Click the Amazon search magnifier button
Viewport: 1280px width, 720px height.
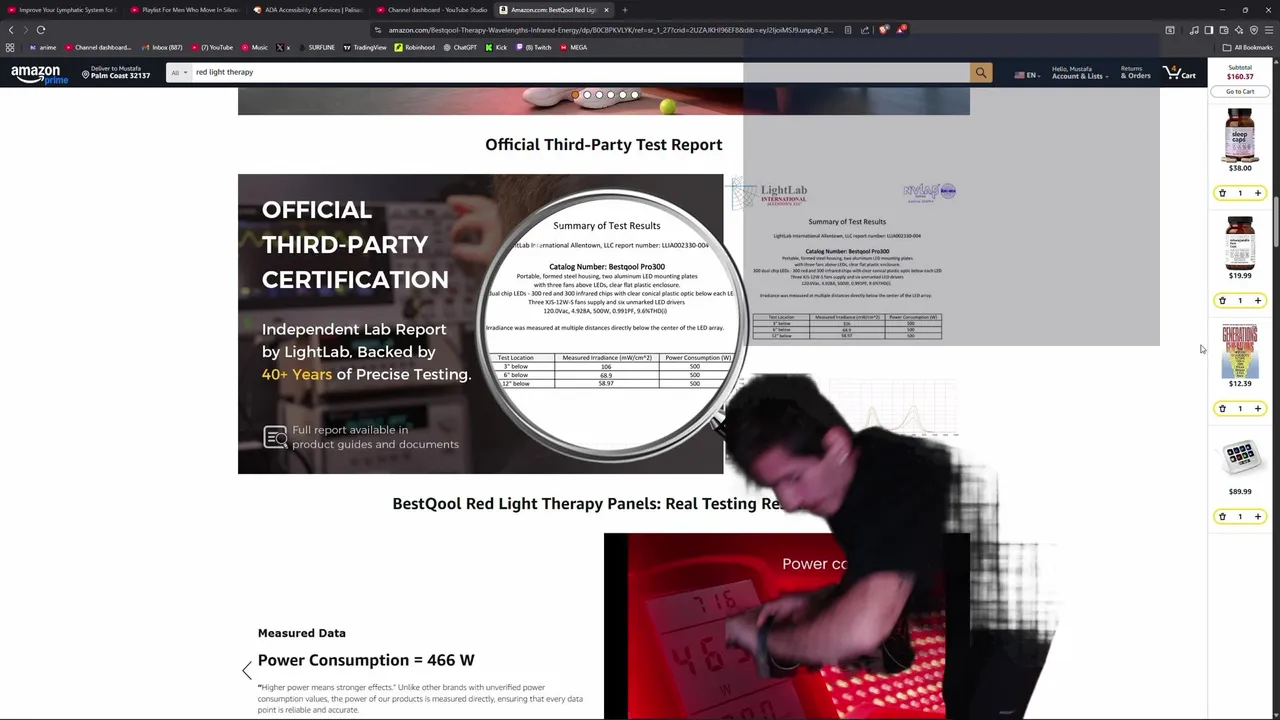point(981,72)
